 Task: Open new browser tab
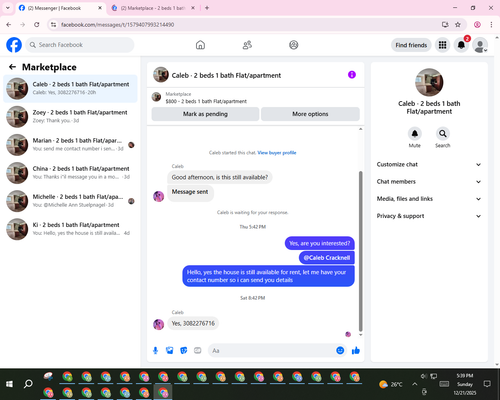(207, 8)
